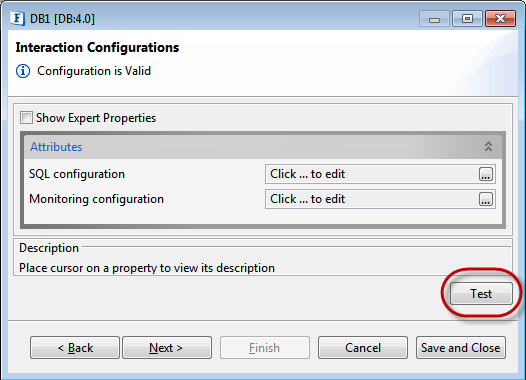Viewport: 526px width, 380px height.
Task: Click the Attributes section header
Action: [263, 147]
